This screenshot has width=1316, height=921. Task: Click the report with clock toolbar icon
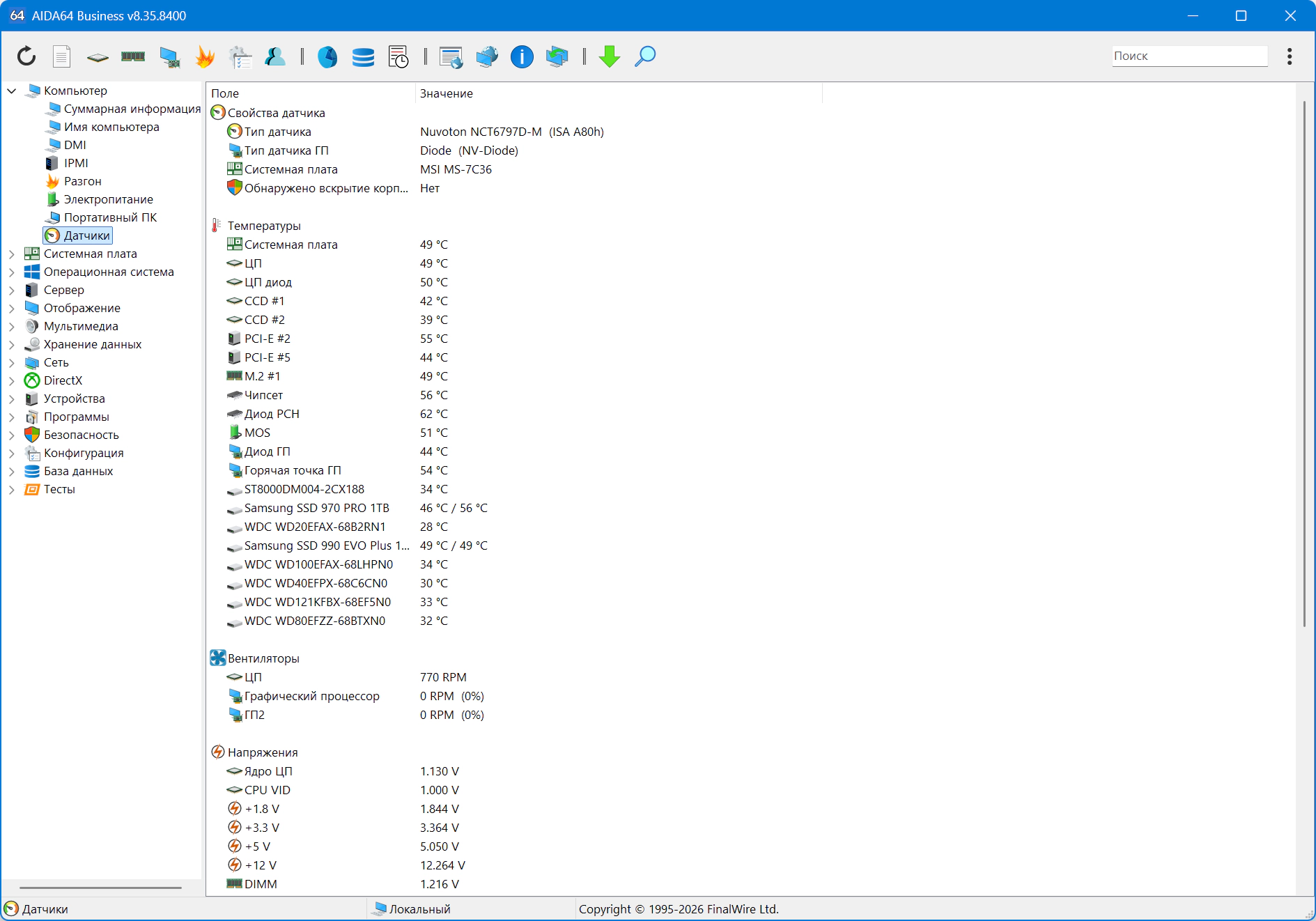point(398,56)
